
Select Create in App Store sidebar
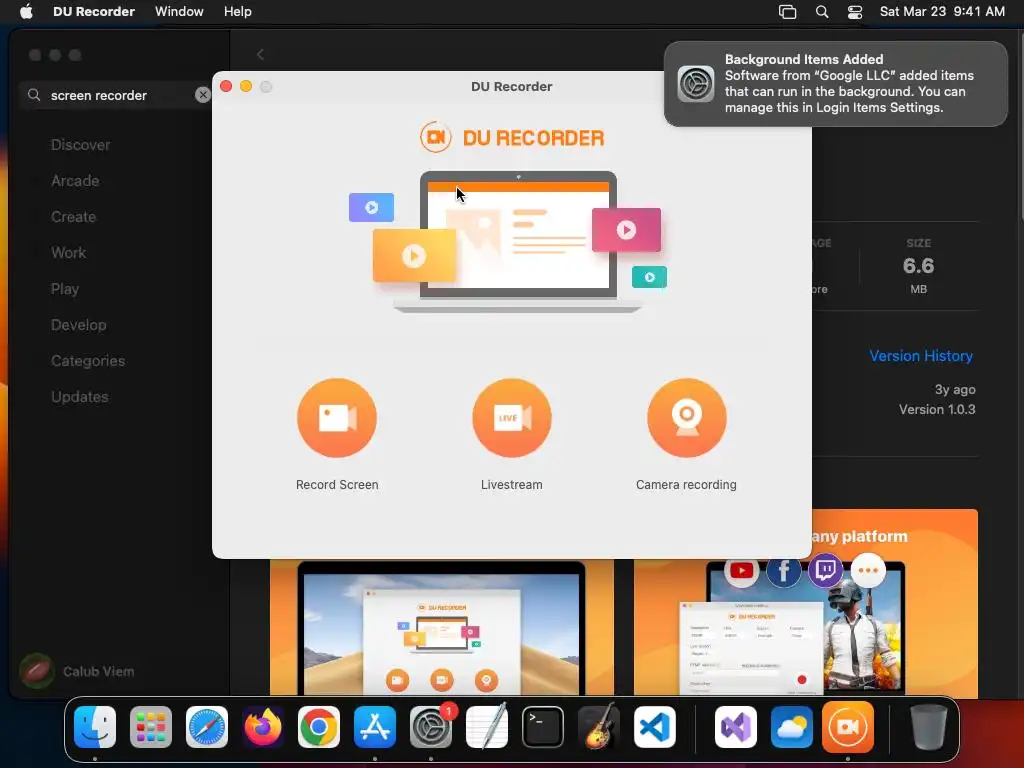[73, 217]
